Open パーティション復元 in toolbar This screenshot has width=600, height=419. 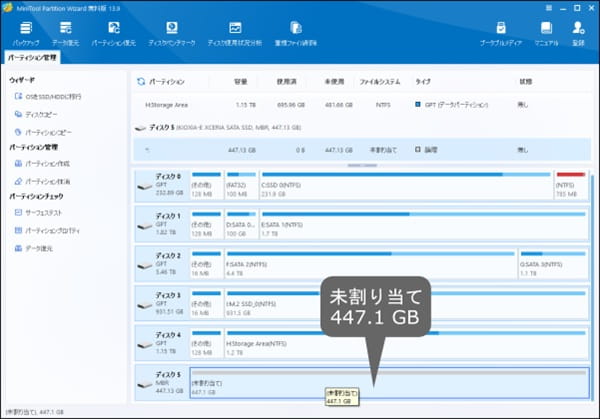[114, 34]
